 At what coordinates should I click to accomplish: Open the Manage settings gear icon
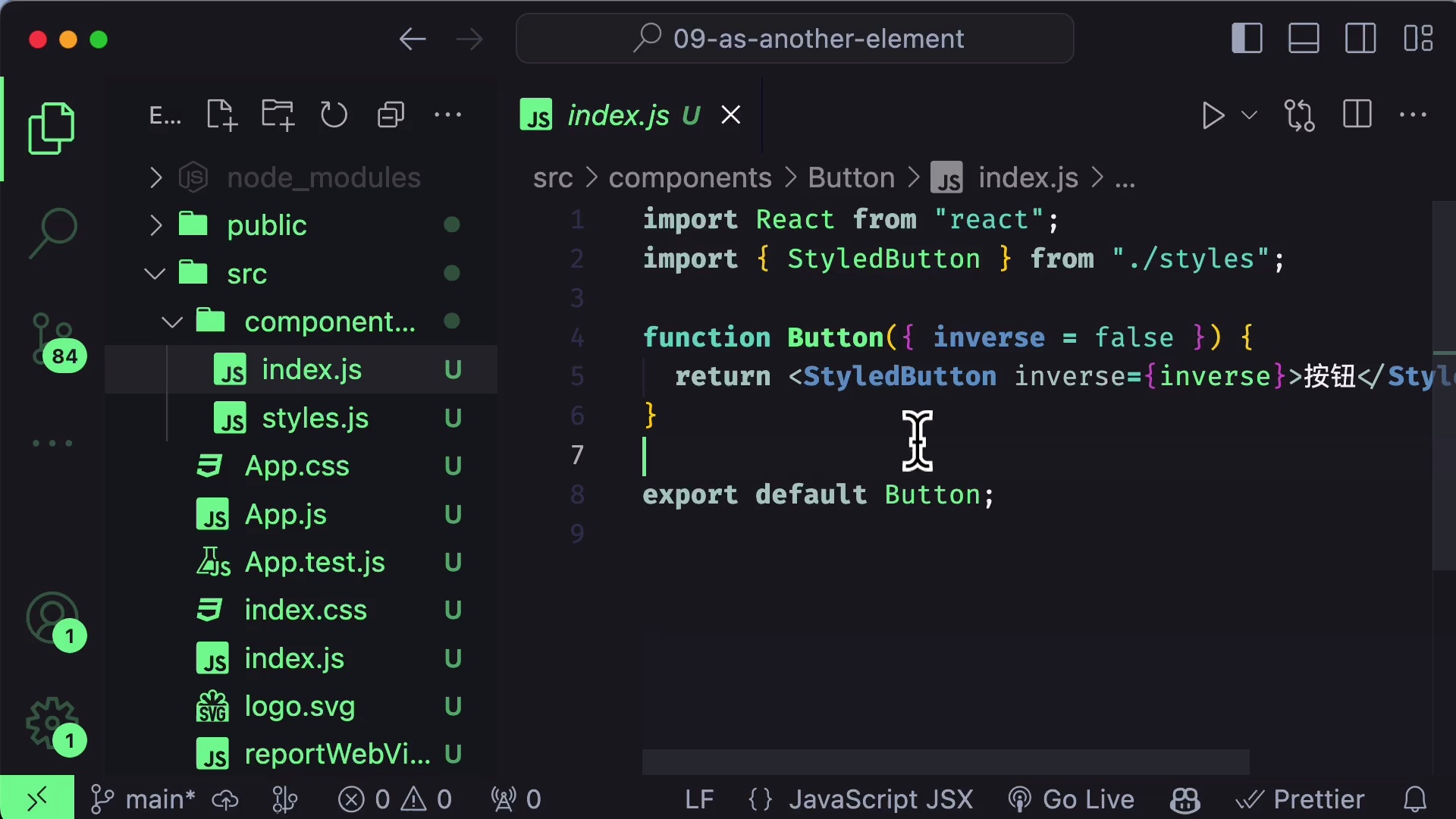click(x=52, y=723)
